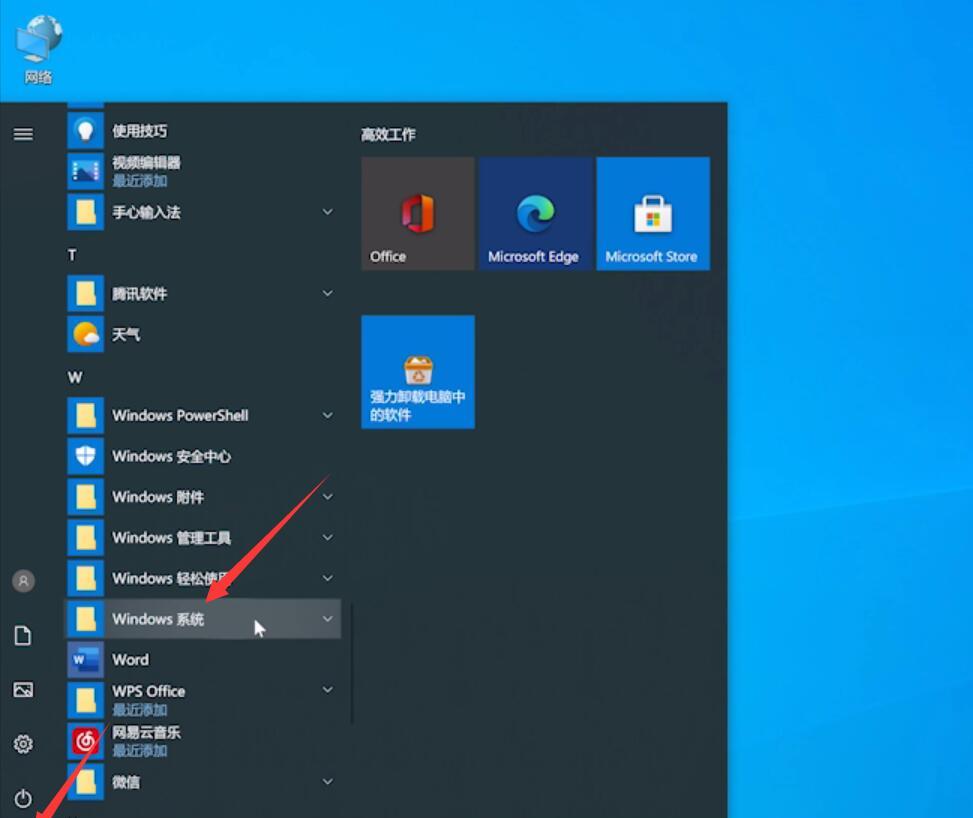Open the Microsoft Edge tile
This screenshot has height=818, width=973.
pos(536,213)
